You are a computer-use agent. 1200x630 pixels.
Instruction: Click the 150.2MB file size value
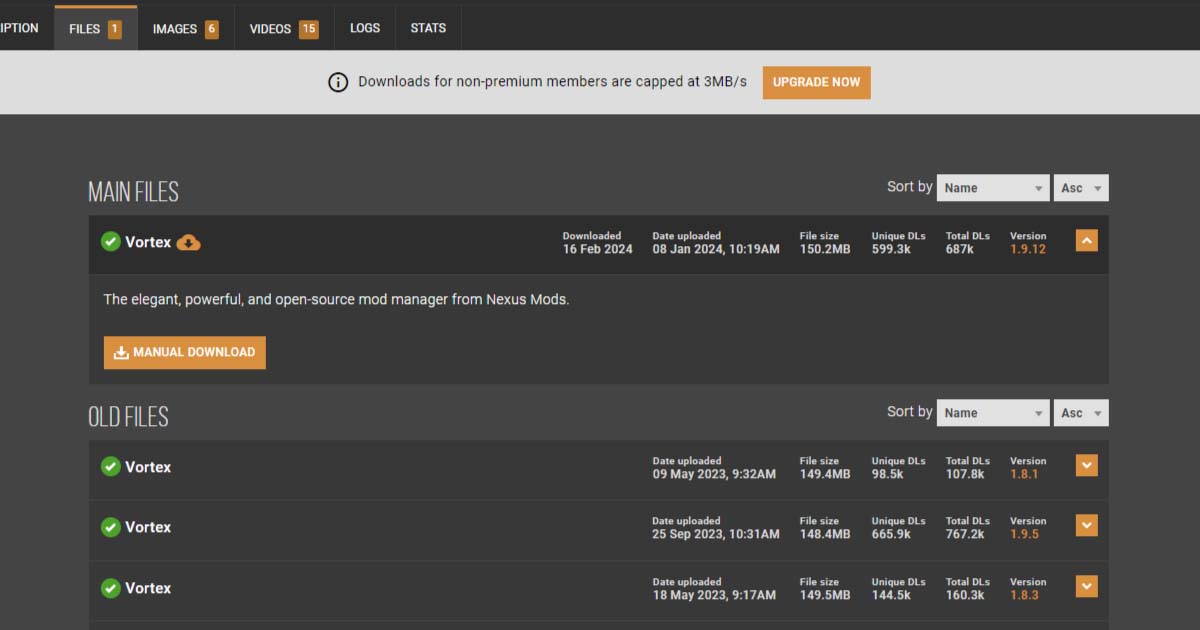coord(825,249)
